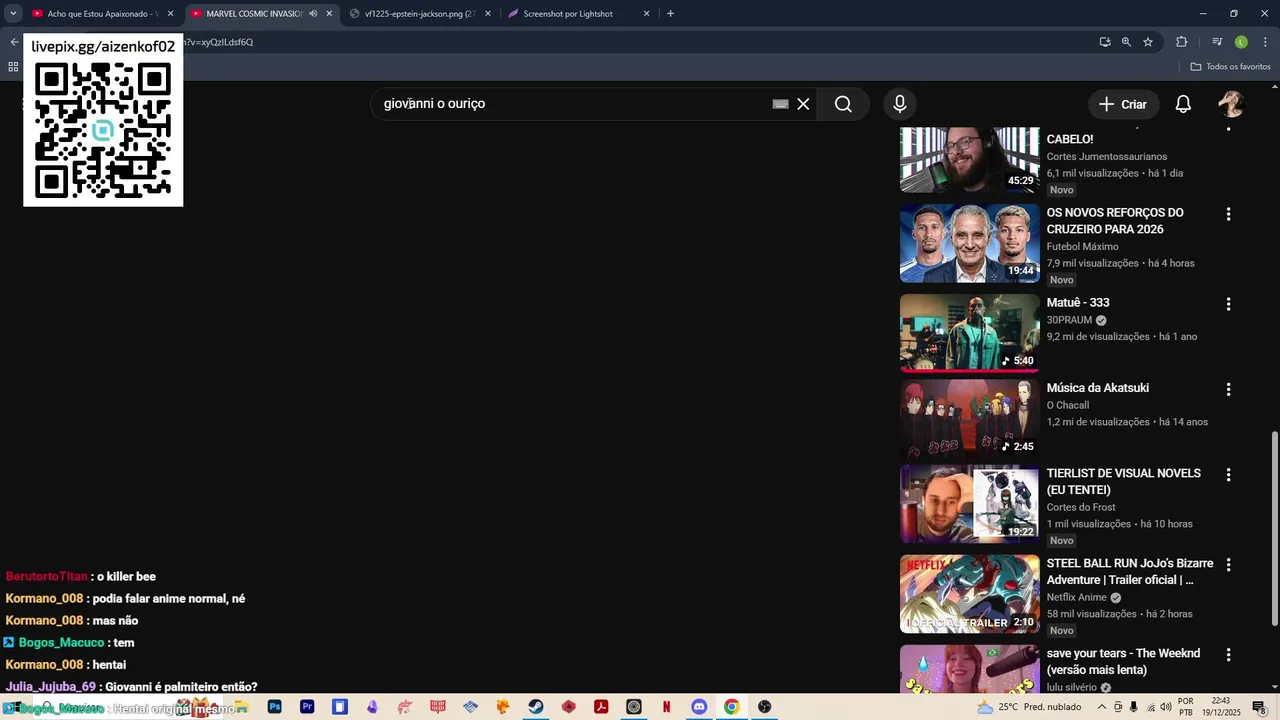Open the volume icon in system tray
Screen dimensions: 1280x720
pyautogui.click(x=1166, y=707)
